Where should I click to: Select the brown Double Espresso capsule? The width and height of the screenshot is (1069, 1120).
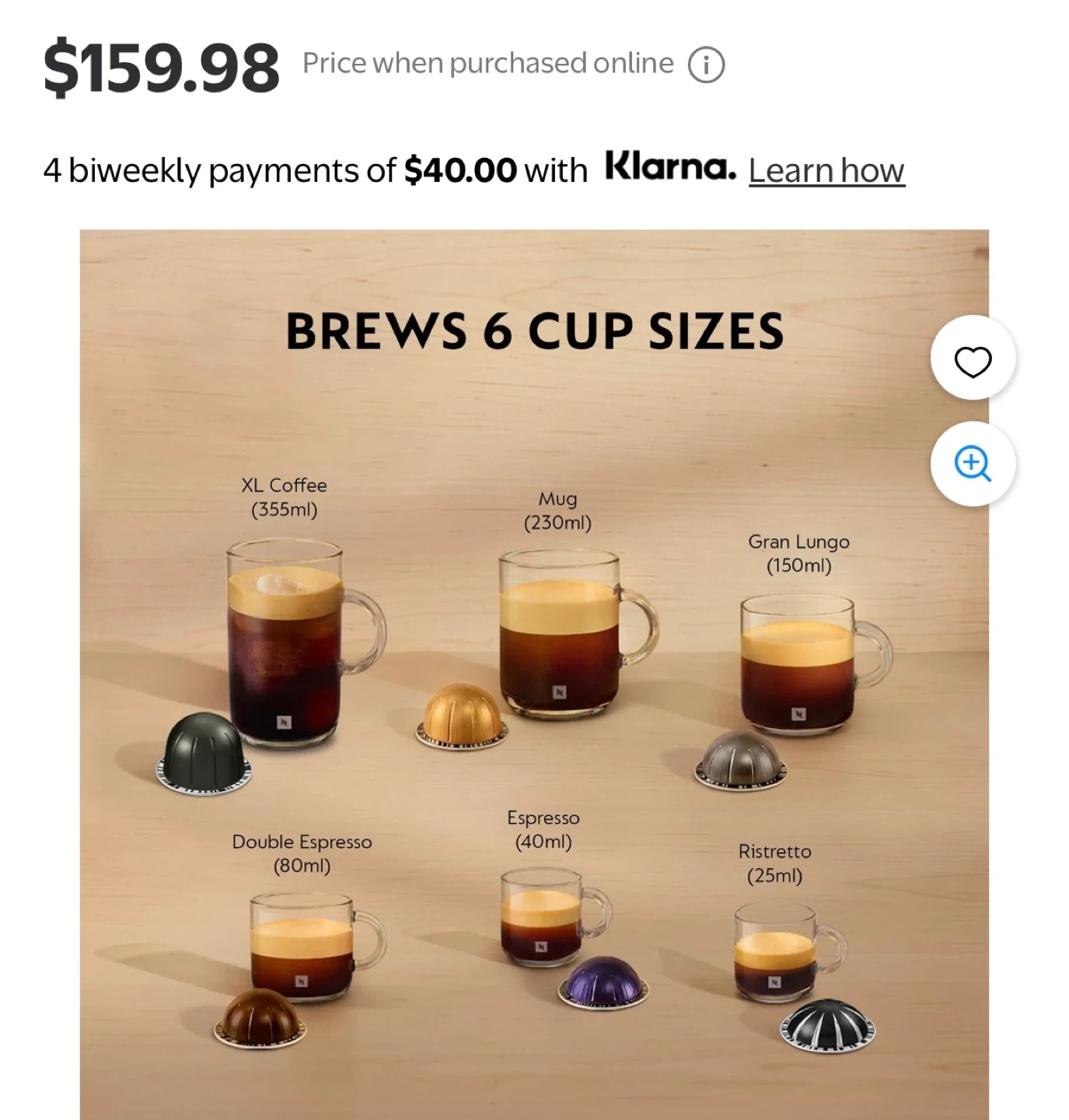click(260, 1017)
